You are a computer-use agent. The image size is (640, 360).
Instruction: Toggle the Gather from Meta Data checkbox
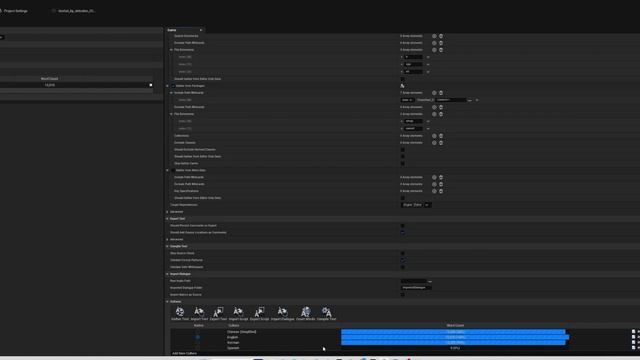click(x=173, y=170)
